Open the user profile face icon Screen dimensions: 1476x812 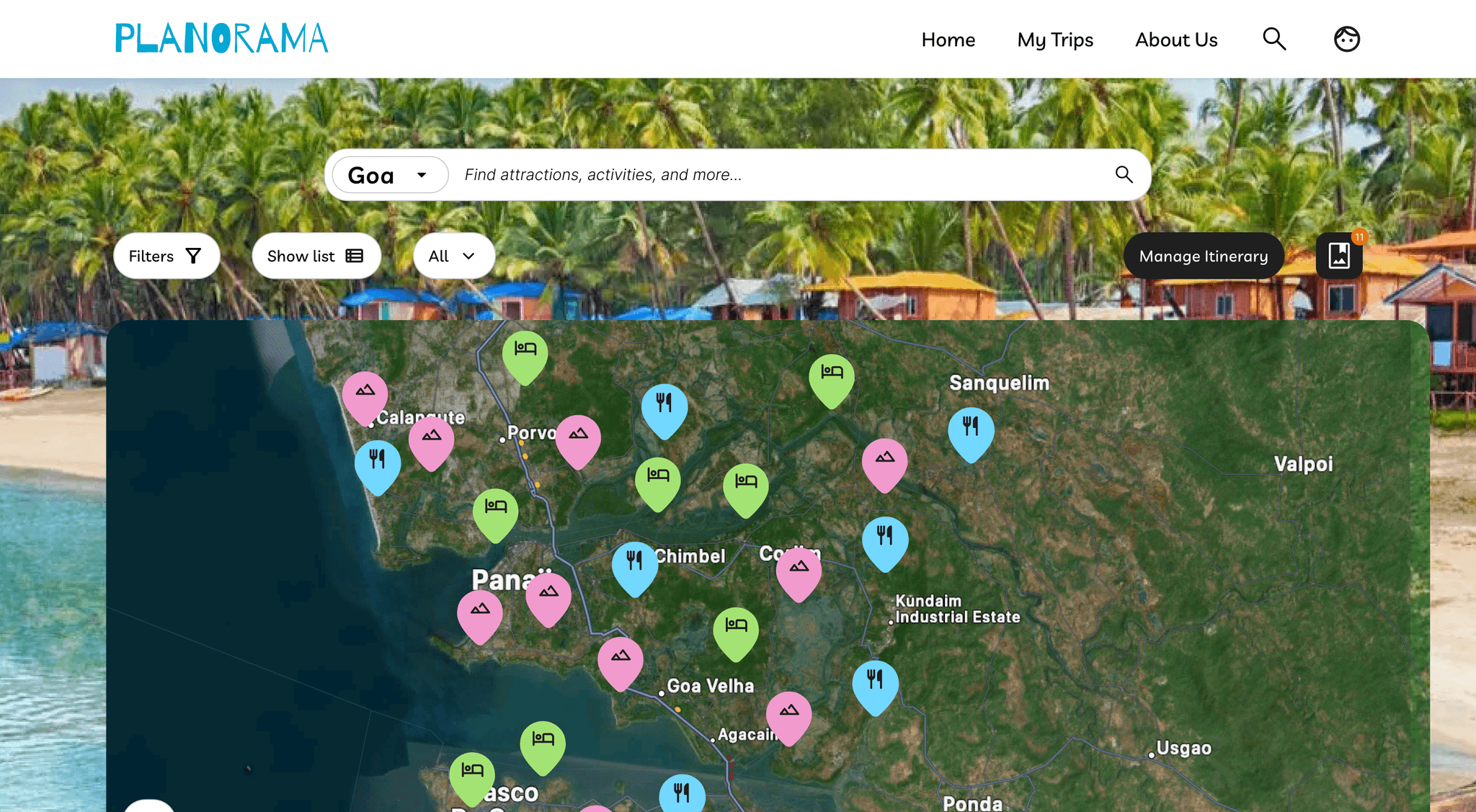1346,39
